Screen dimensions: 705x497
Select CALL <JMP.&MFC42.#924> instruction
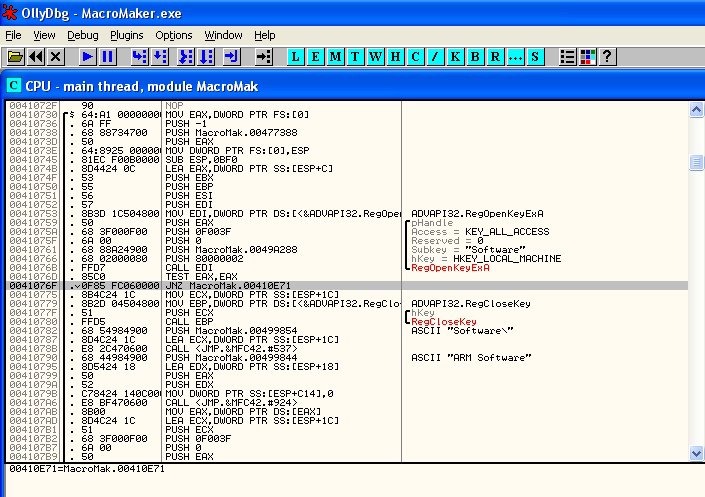coord(231,403)
